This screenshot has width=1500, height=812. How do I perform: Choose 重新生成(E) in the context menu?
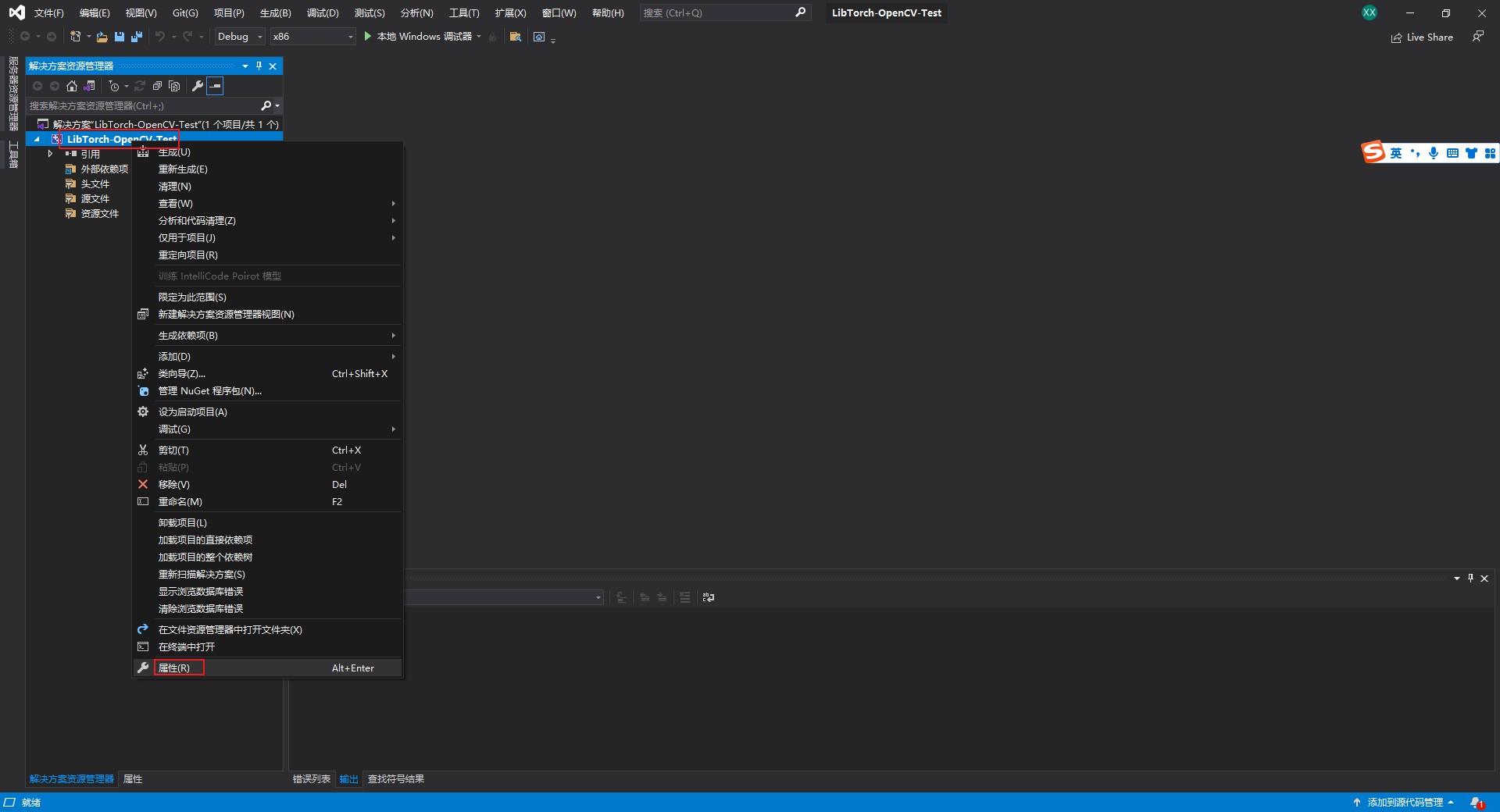(267, 169)
